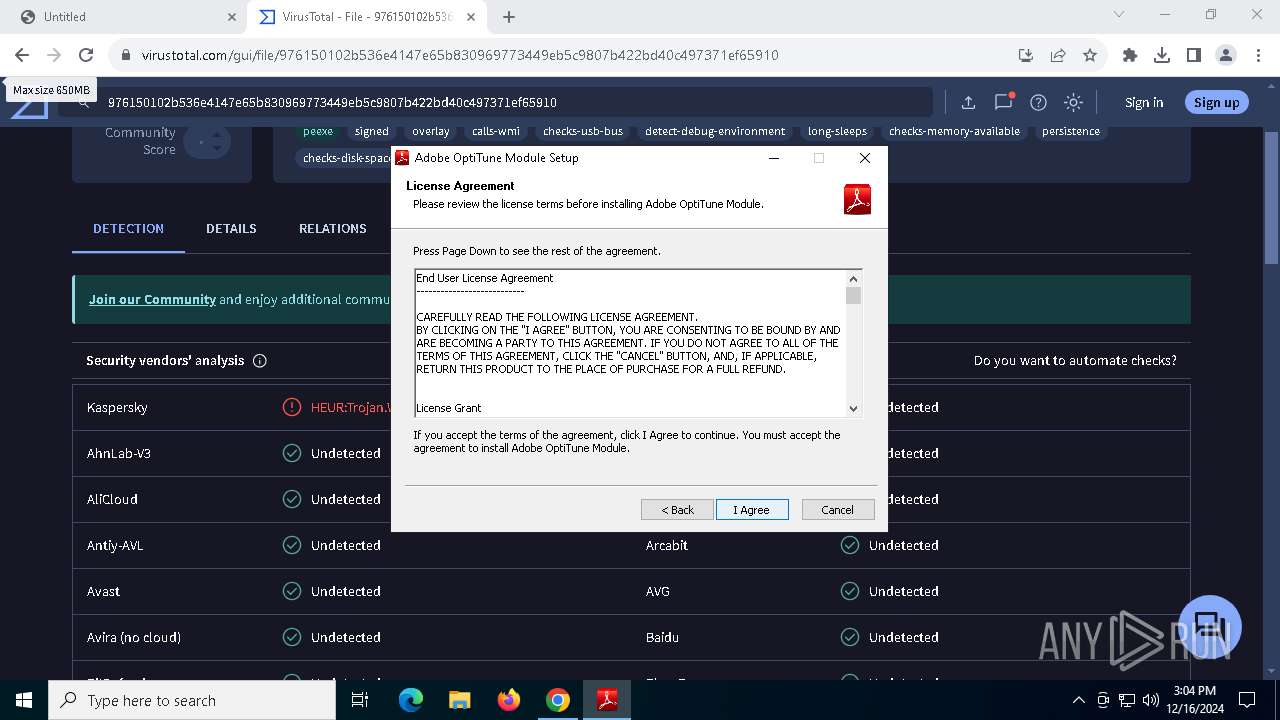Open Chrome downloads icon

(x=1162, y=55)
